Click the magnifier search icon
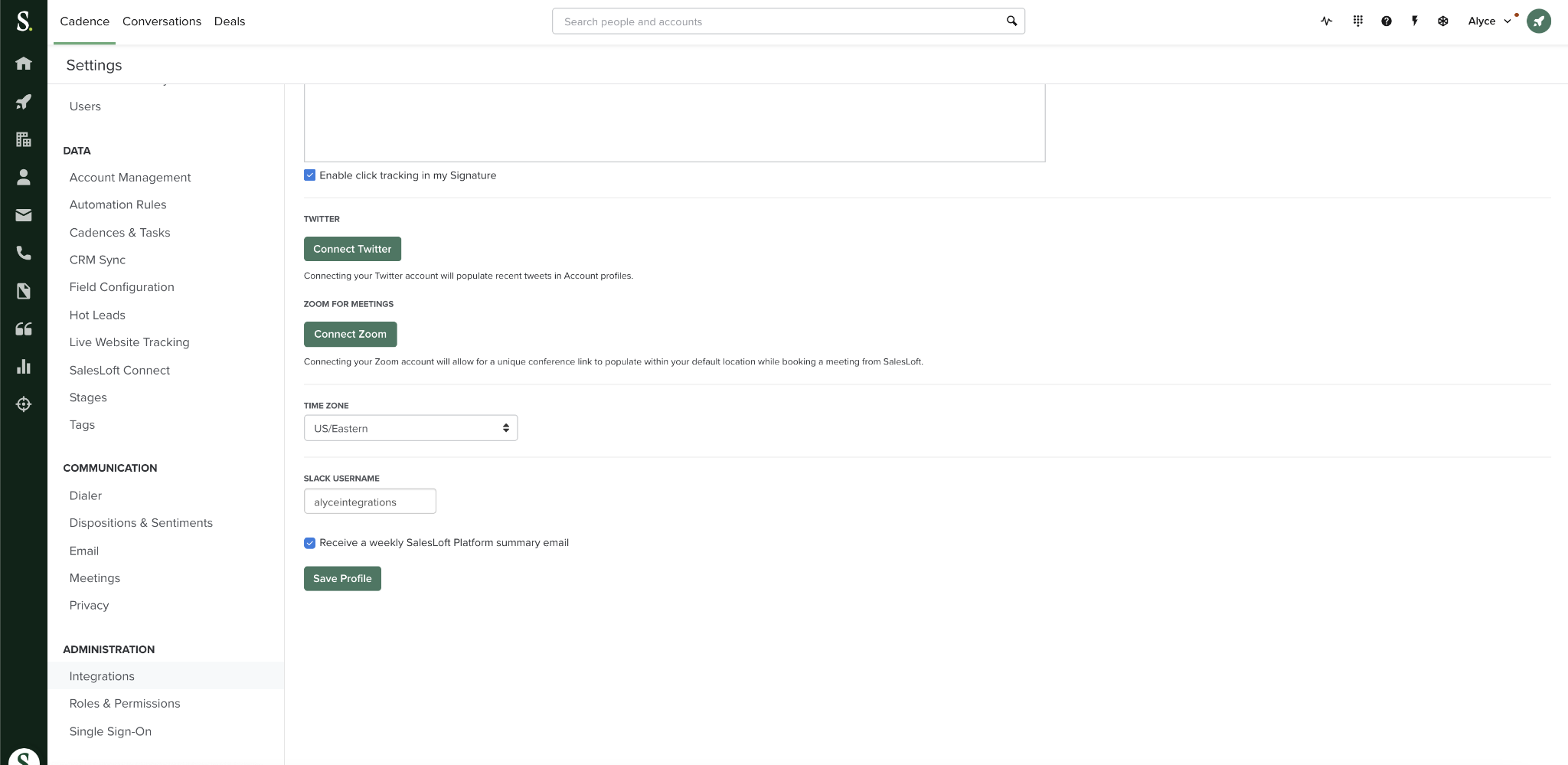1568x765 pixels. [x=1011, y=21]
